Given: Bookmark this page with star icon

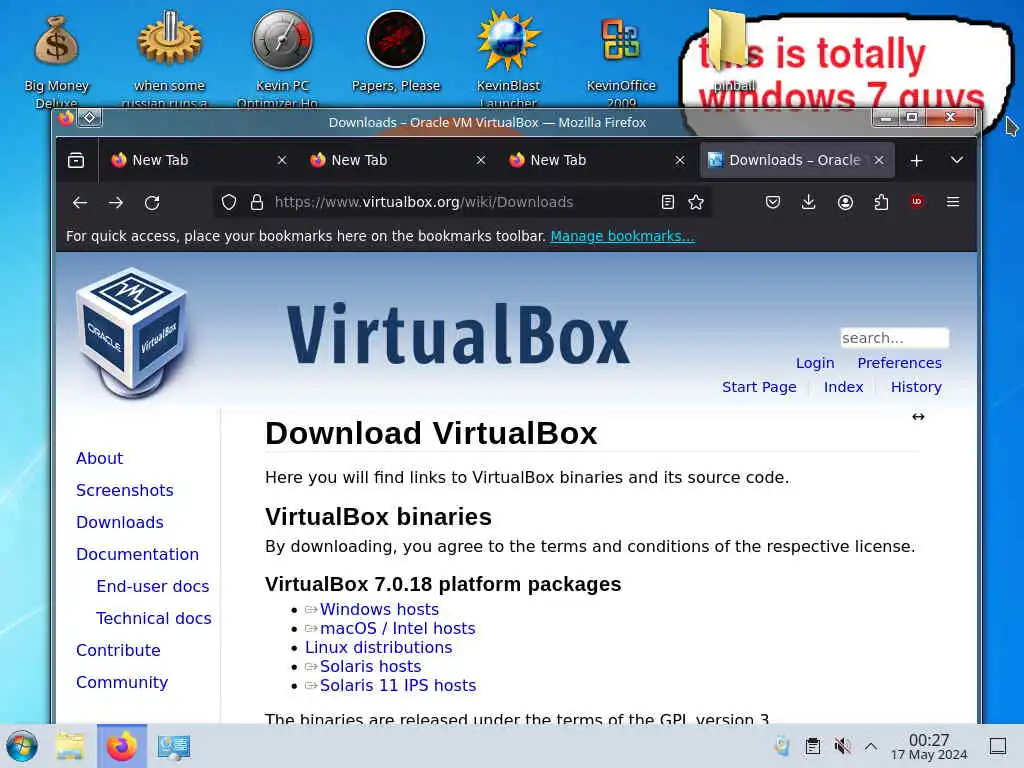Looking at the screenshot, I should click(696, 202).
